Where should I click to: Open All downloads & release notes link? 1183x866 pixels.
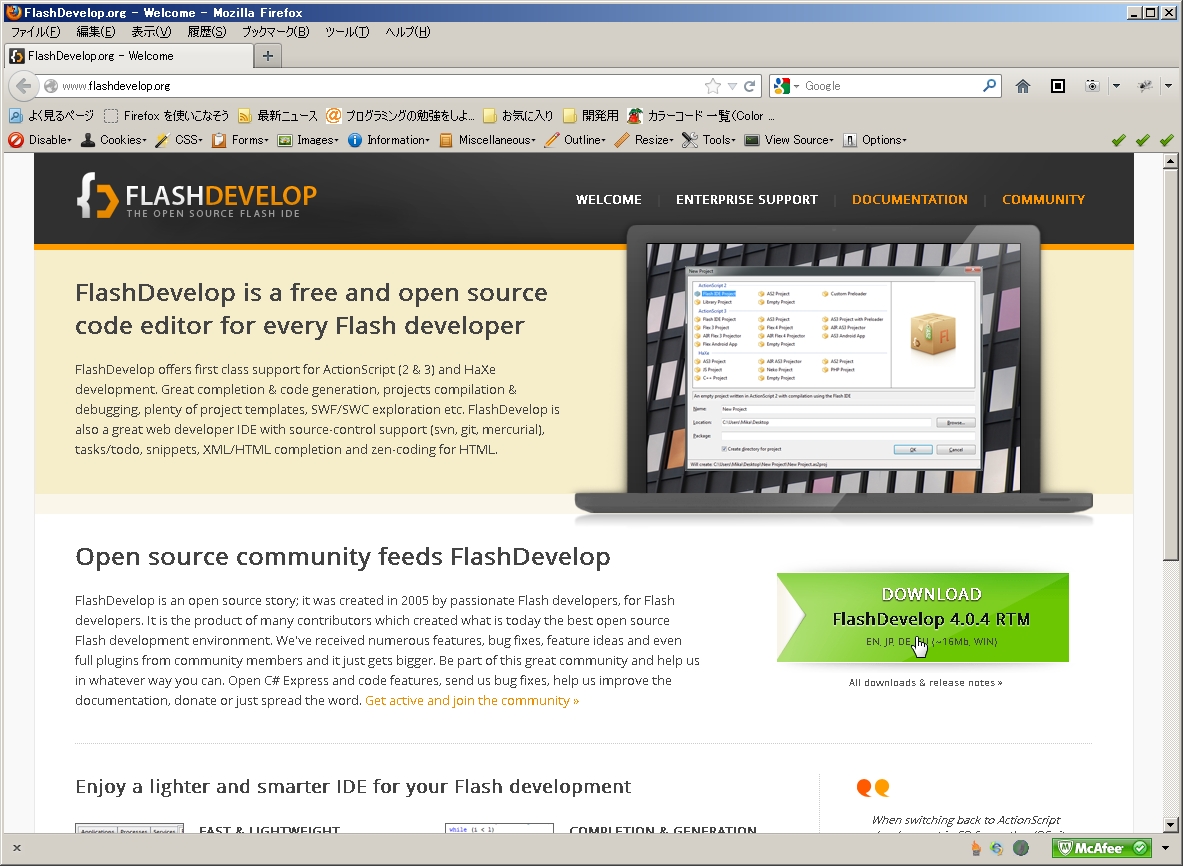click(x=926, y=683)
